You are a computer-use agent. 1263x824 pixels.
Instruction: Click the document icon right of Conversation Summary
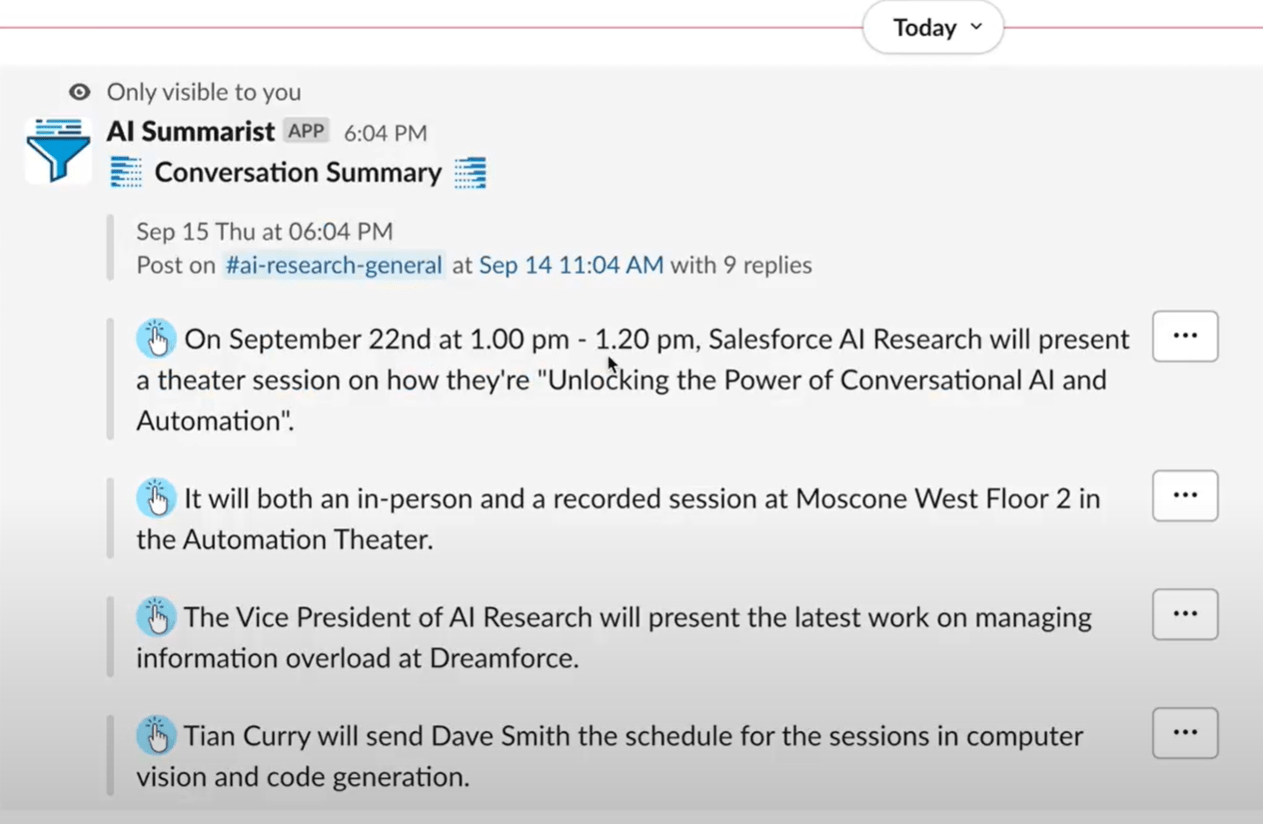click(x=470, y=172)
